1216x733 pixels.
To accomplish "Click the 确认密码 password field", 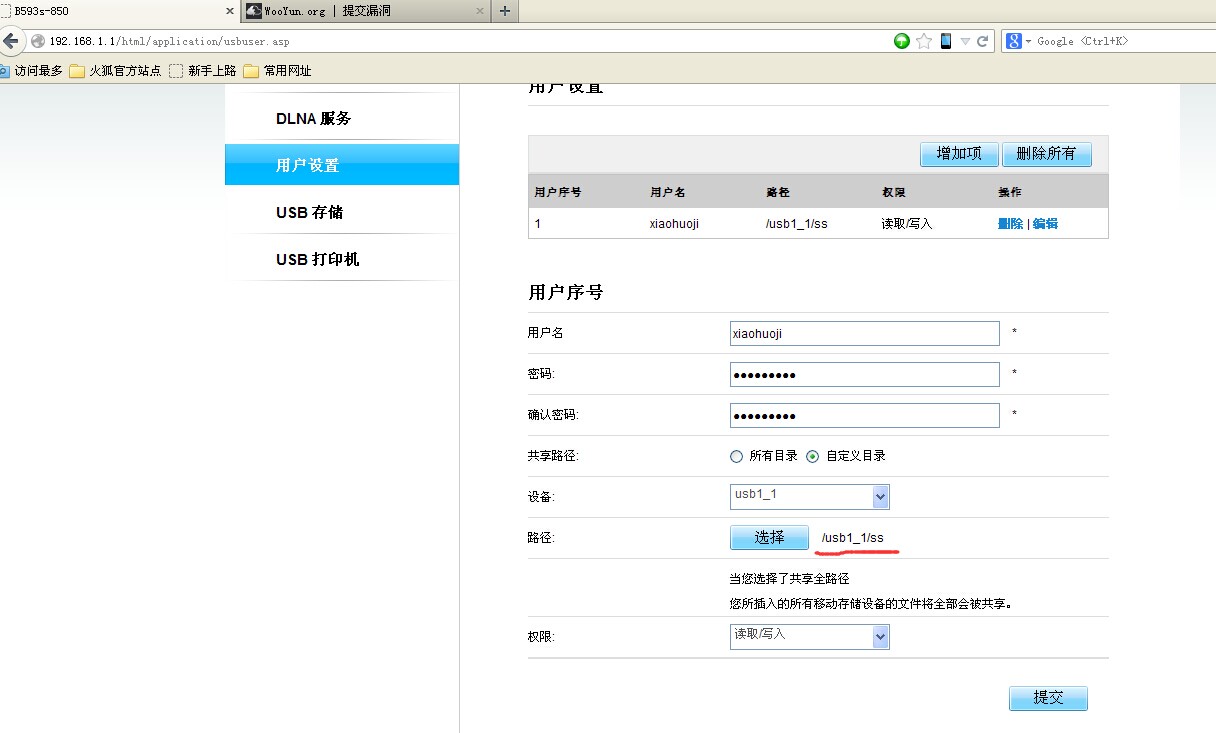I will [864, 415].
